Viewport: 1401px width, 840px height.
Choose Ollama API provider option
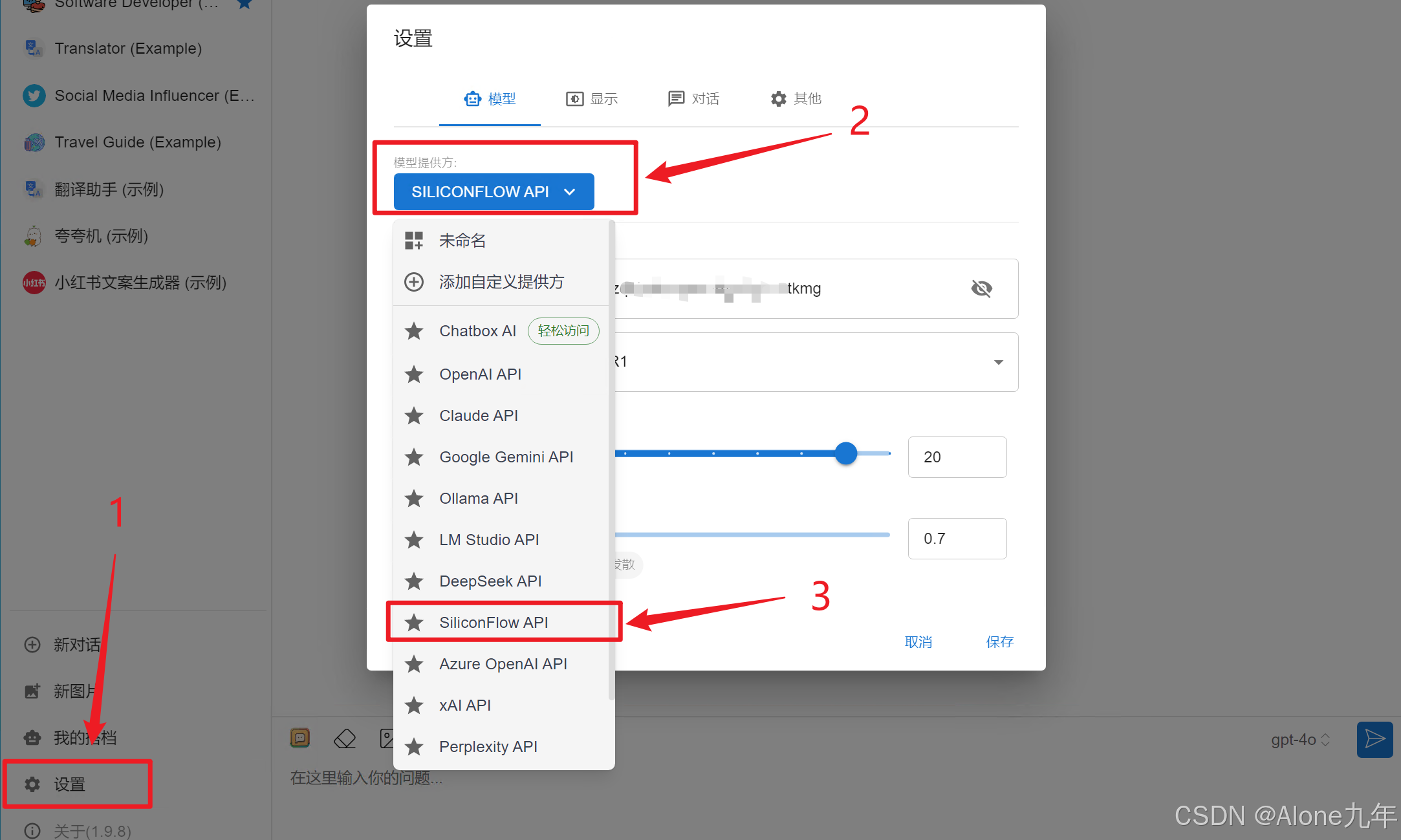[479, 499]
